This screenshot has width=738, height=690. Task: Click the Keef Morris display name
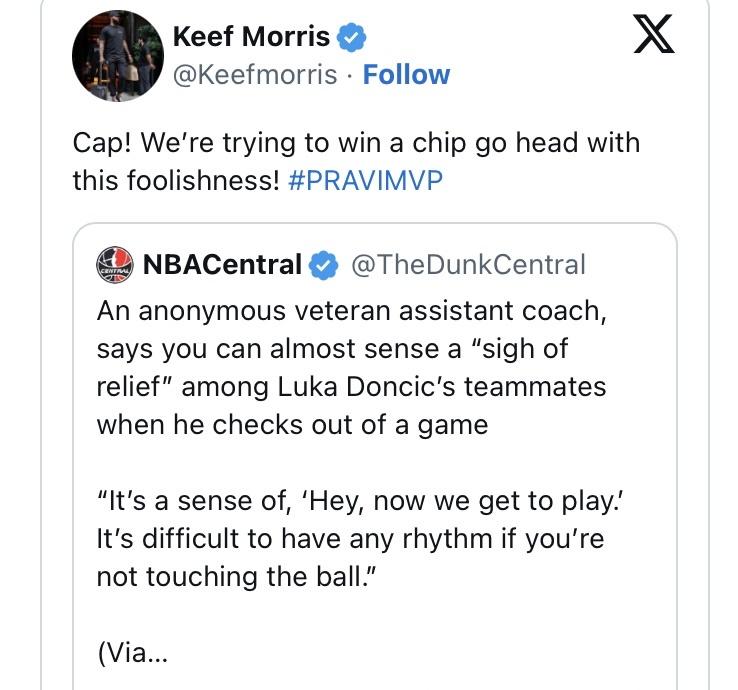click(251, 38)
